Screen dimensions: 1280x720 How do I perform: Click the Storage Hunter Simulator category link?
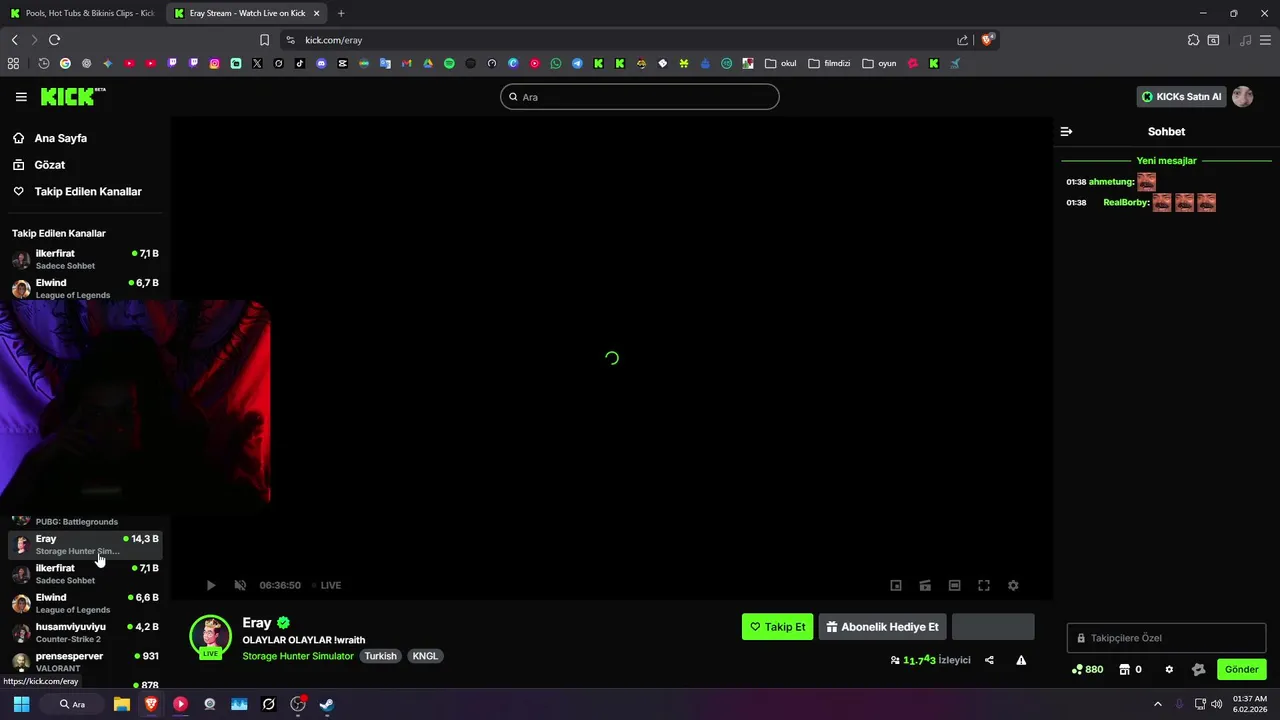click(298, 656)
